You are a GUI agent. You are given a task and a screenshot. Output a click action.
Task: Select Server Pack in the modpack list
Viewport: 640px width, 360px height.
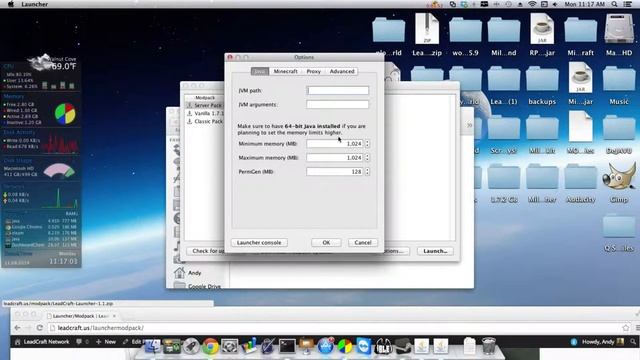(204, 105)
